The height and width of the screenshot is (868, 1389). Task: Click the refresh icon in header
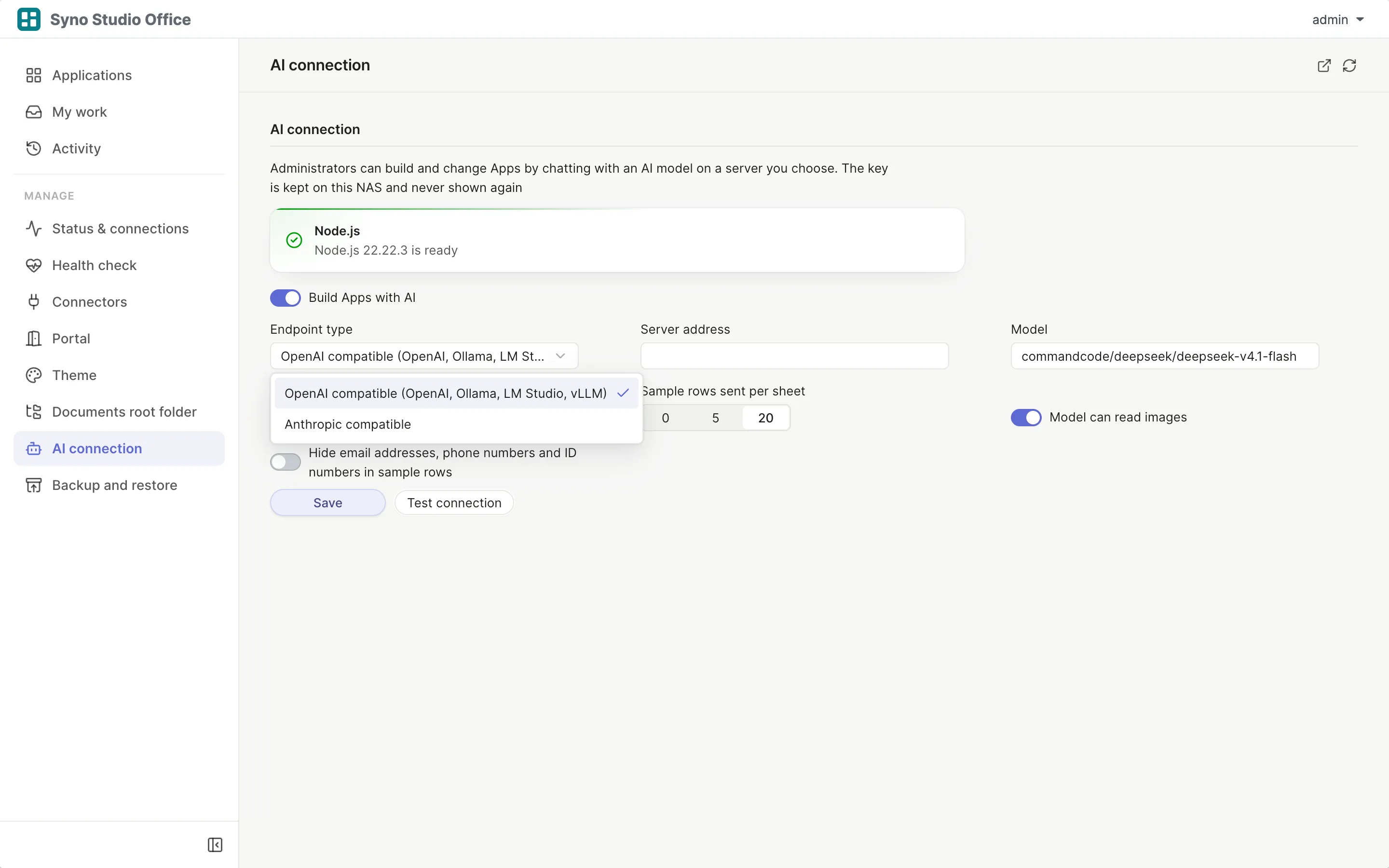1349,66
